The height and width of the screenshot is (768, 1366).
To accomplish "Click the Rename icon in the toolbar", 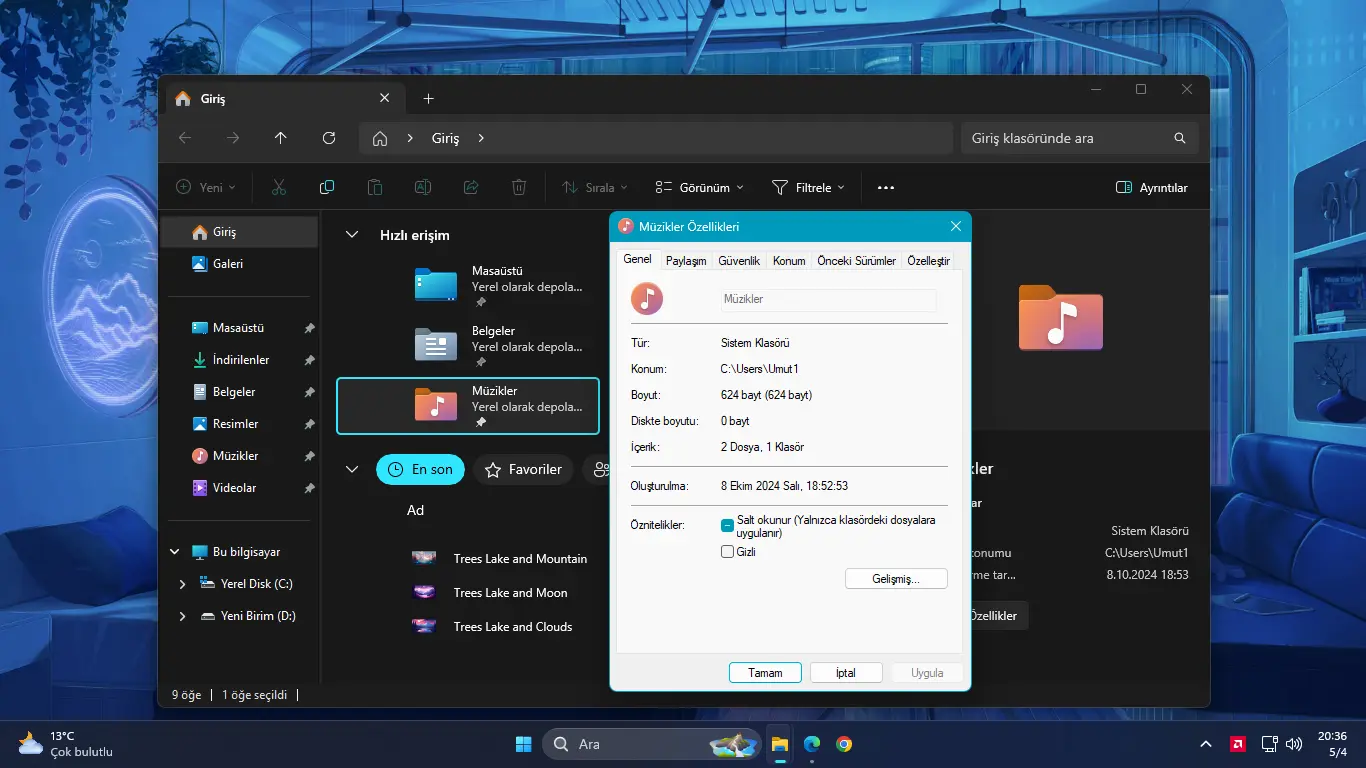I will pyautogui.click(x=423, y=187).
